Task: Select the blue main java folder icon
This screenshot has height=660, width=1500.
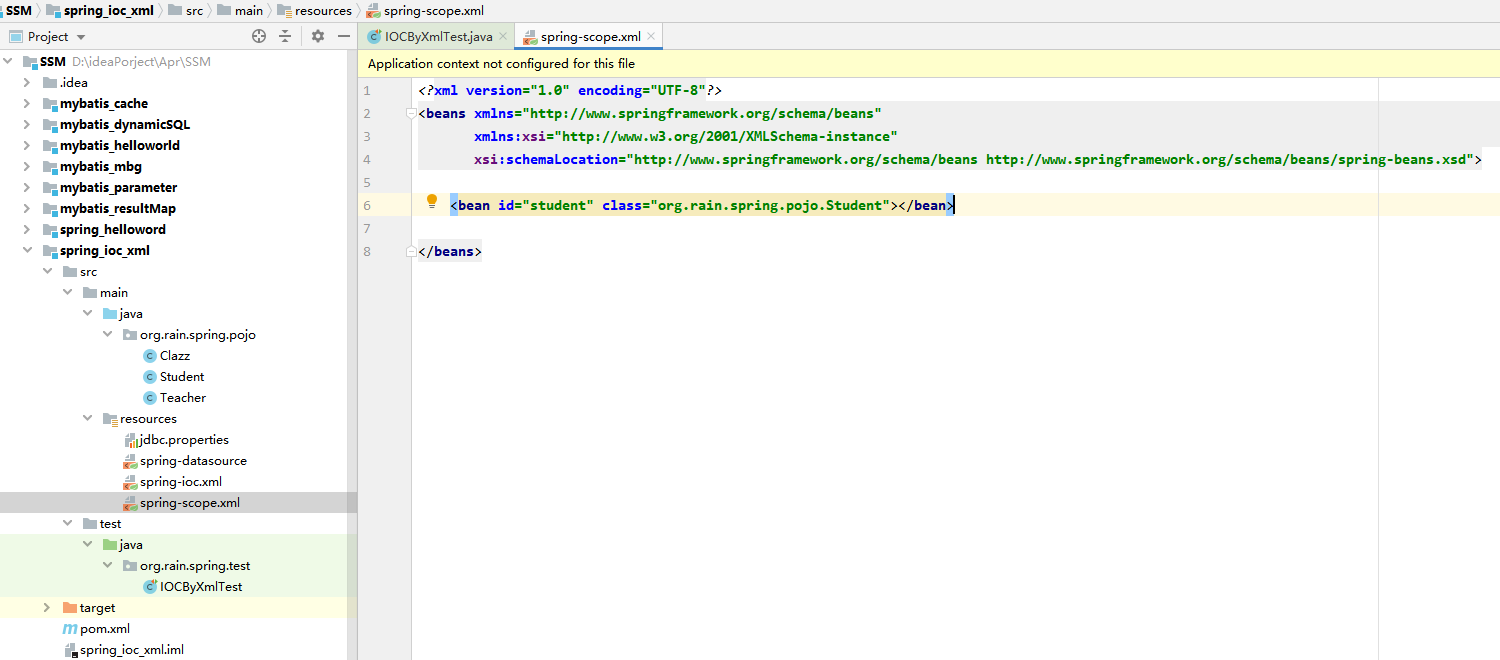Action: click(110, 314)
